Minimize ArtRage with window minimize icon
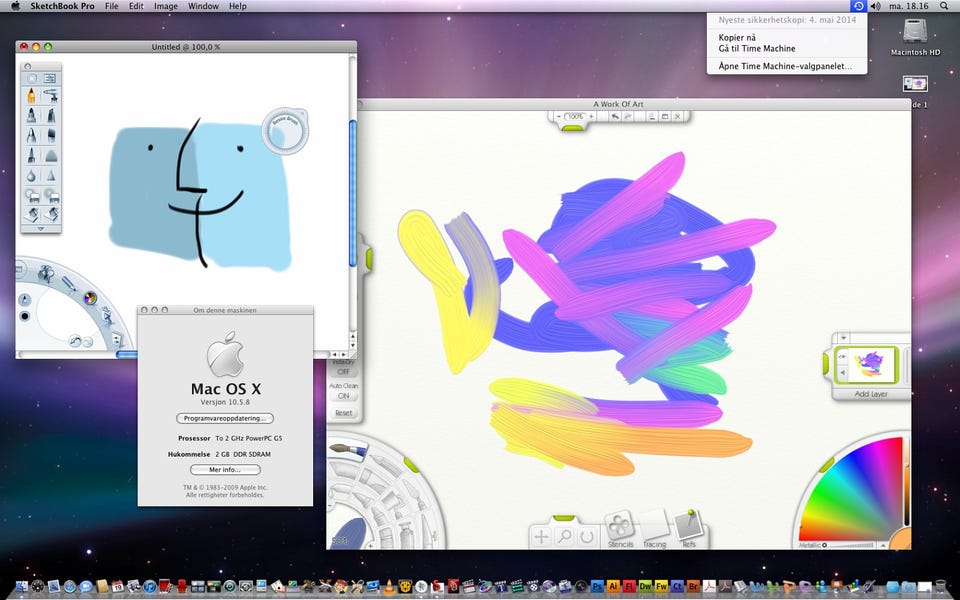 coord(651,116)
